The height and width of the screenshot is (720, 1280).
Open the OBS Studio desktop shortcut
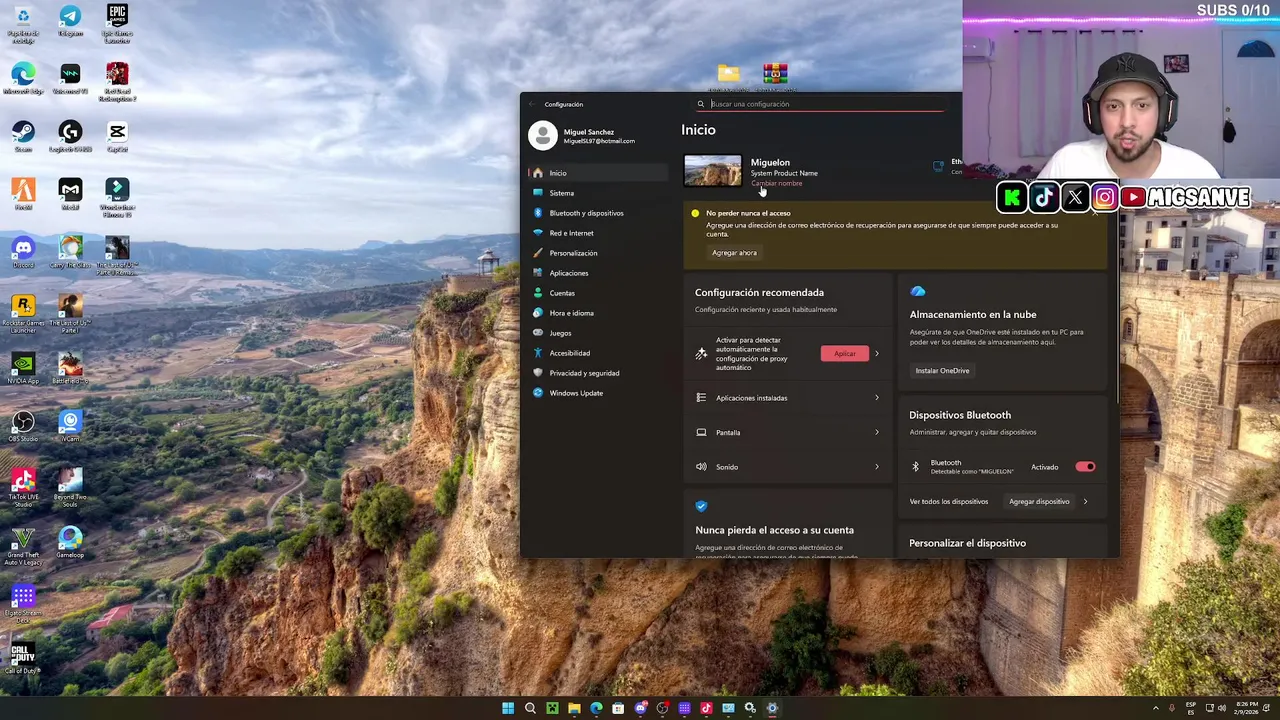click(x=23, y=426)
